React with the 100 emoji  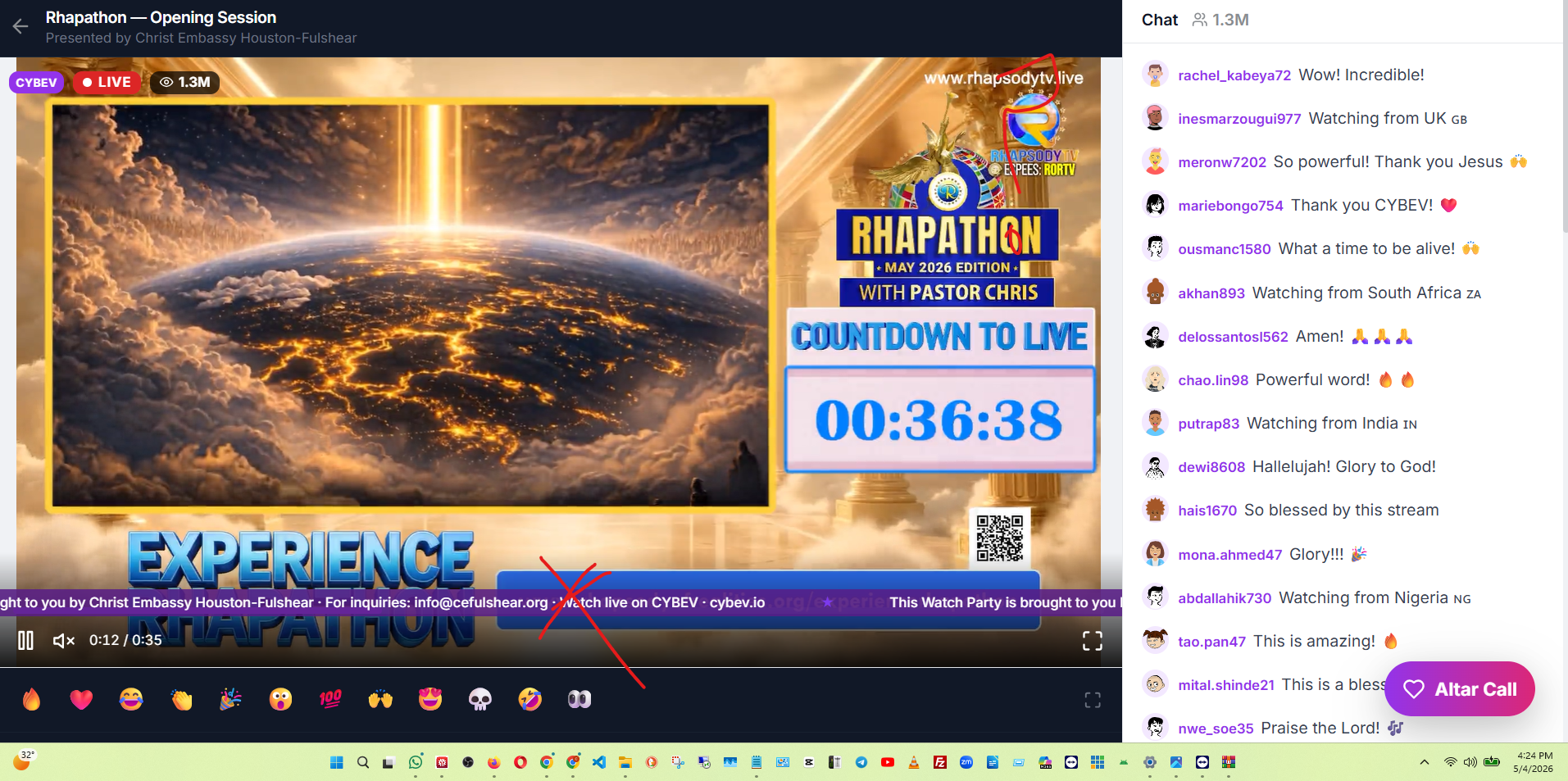pyautogui.click(x=330, y=699)
